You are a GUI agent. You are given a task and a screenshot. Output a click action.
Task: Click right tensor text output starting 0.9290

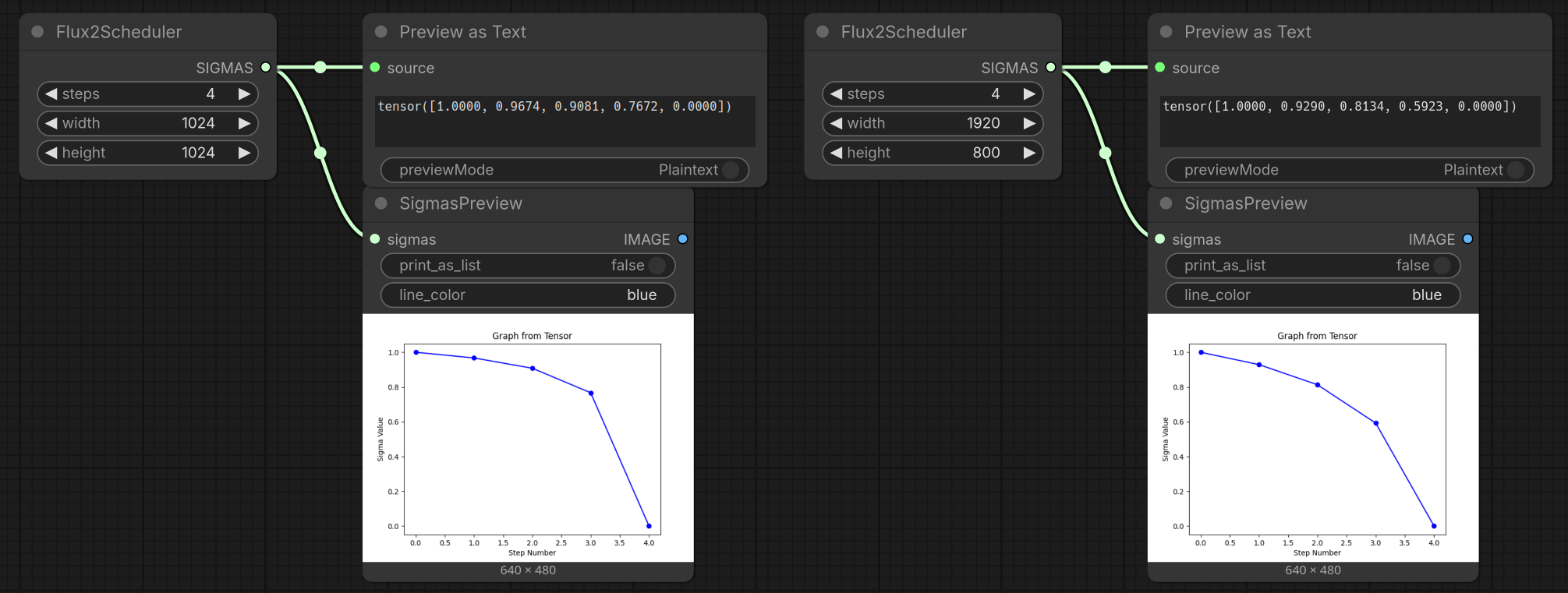click(1350, 121)
